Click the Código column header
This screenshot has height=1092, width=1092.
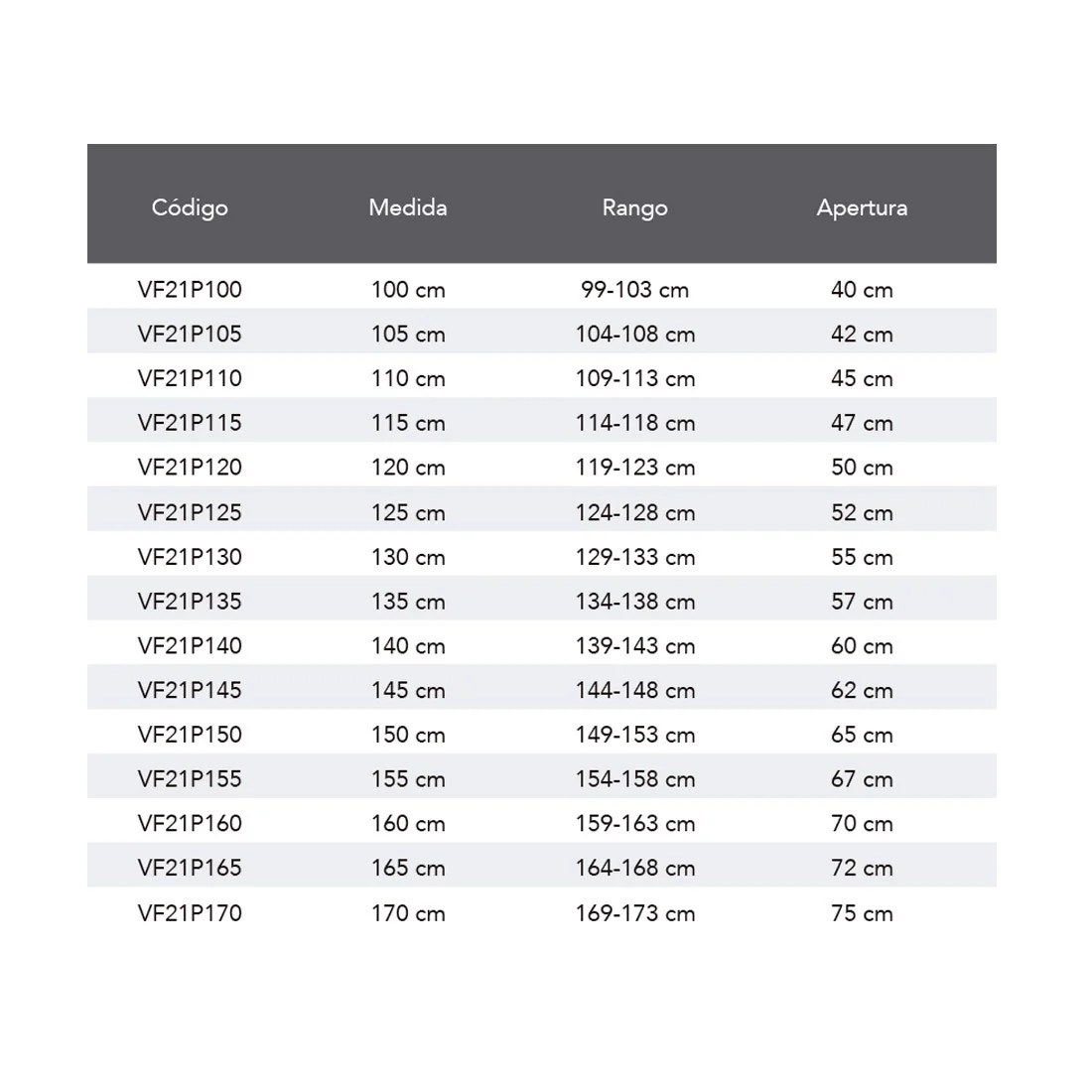tap(190, 207)
